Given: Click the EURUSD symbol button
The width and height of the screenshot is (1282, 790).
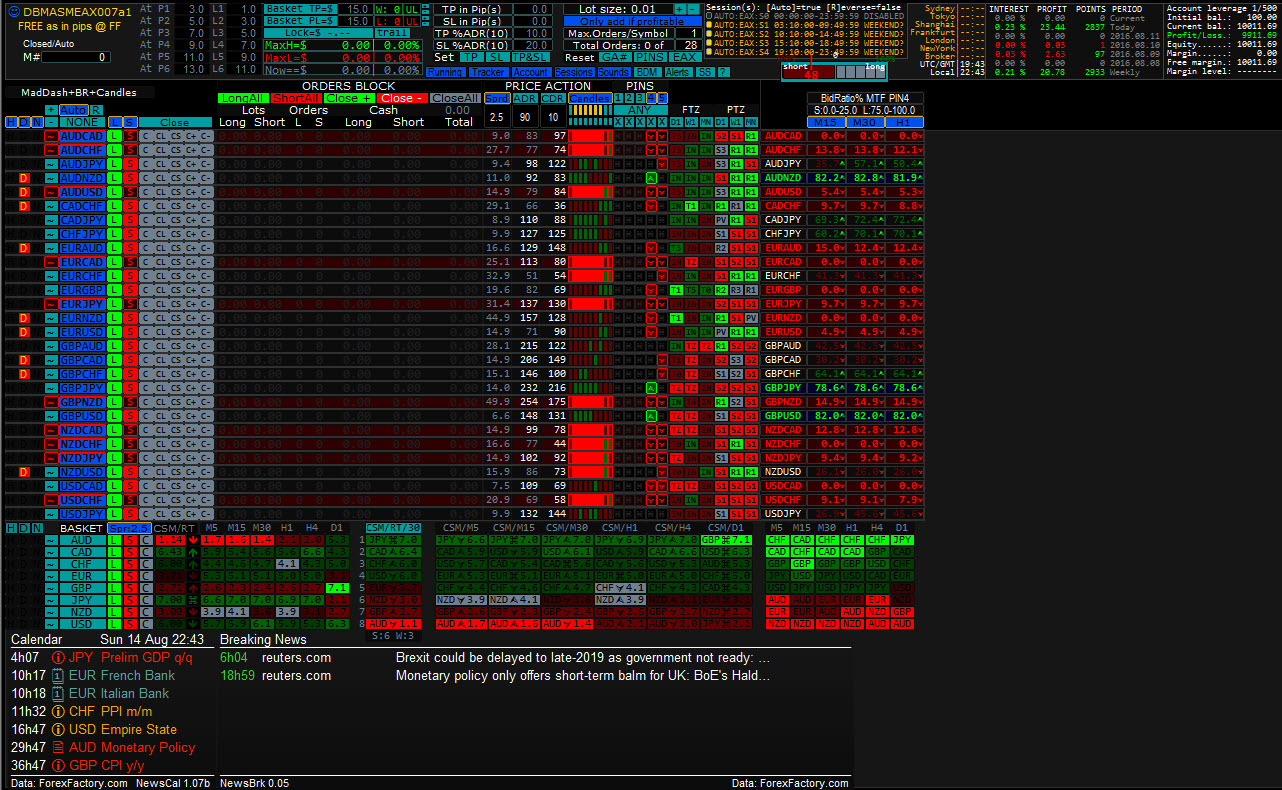Looking at the screenshot, I should tap(82, 331).
